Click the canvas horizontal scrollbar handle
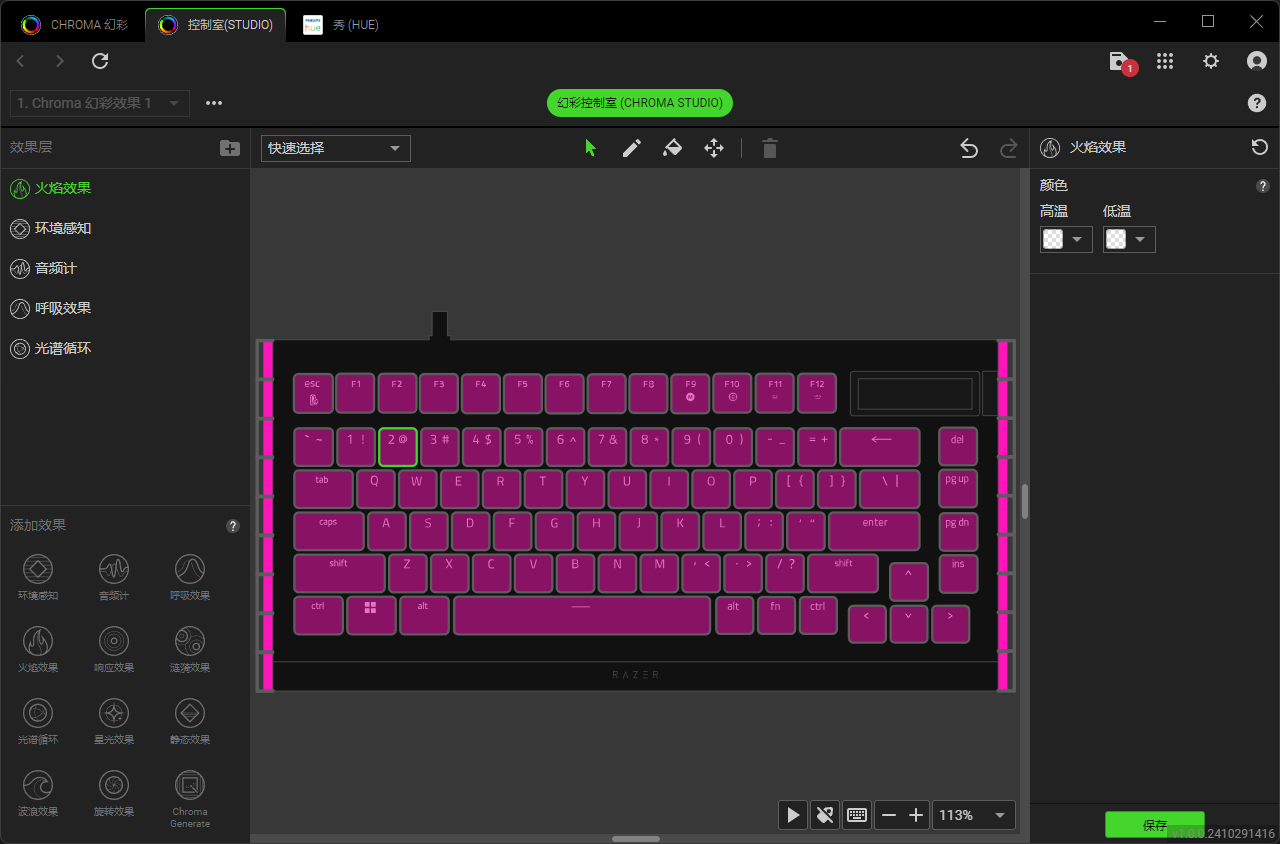 [x=636, y=839]
